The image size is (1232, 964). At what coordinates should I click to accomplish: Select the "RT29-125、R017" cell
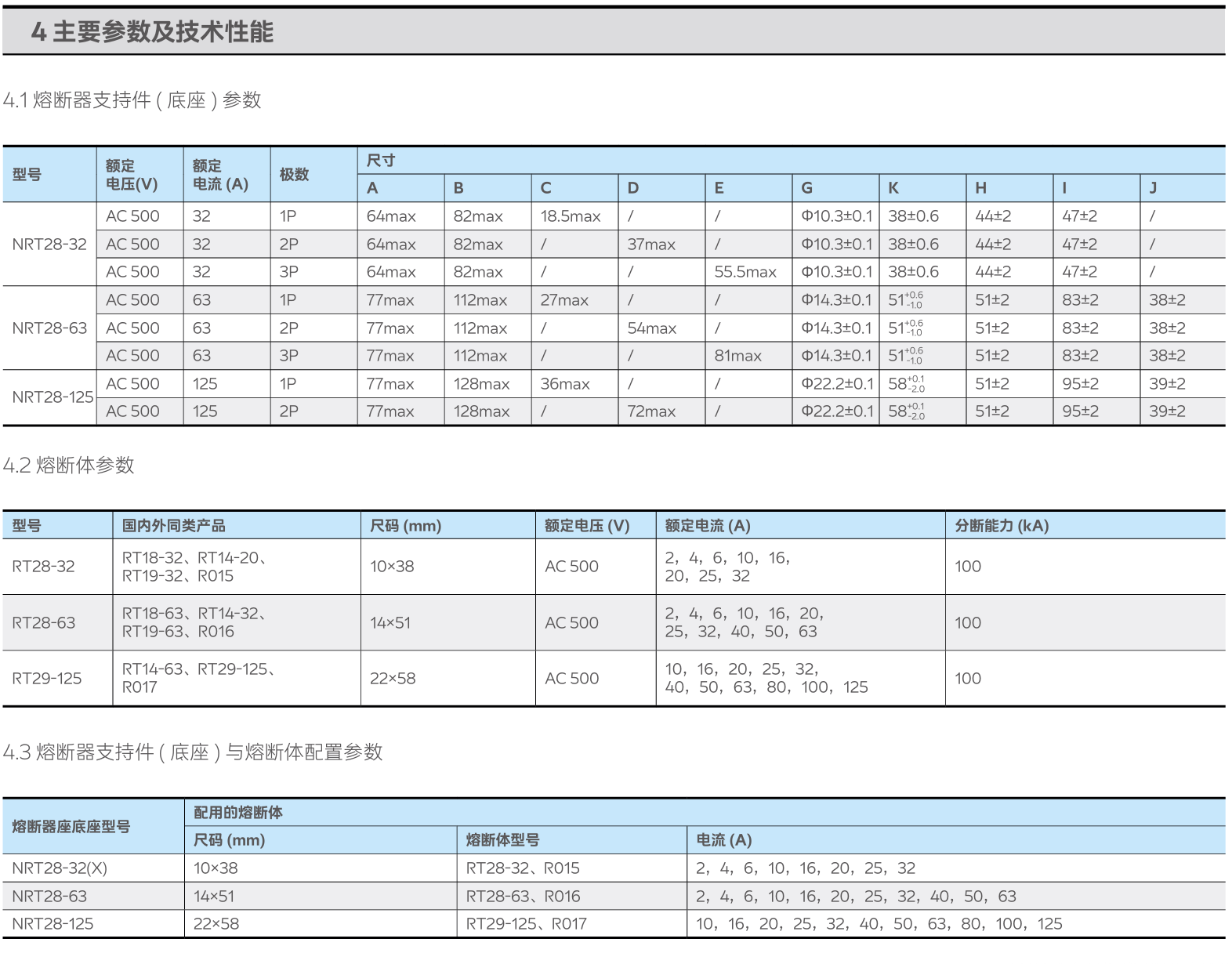coord(527,924)
